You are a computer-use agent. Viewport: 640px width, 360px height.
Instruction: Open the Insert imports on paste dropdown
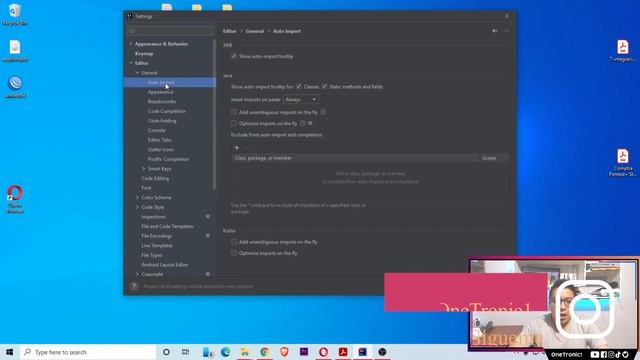click(x=301, y=100)
